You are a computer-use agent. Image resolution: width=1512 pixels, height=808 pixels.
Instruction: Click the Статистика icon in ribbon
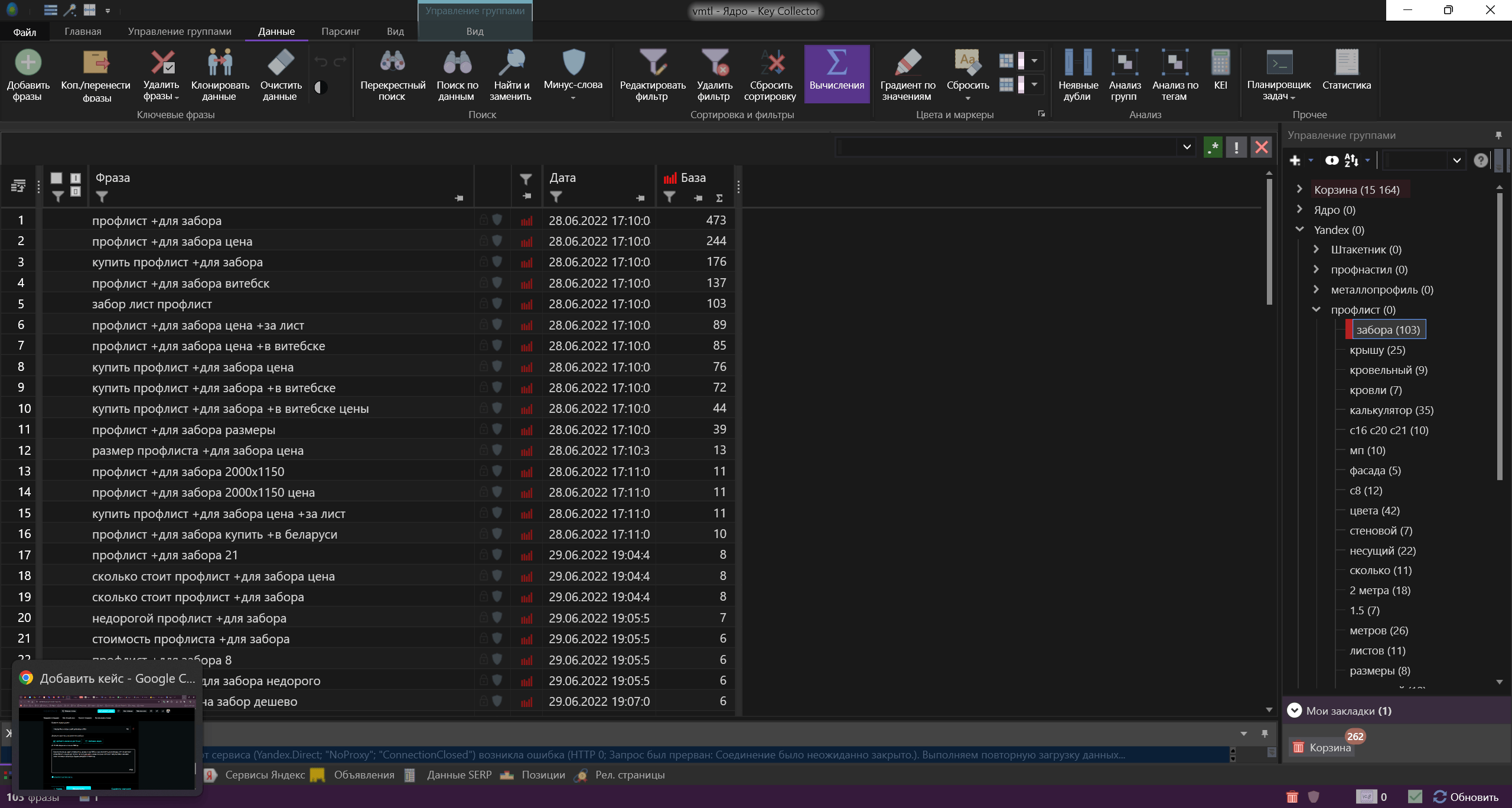click(x=1346, y=63)
